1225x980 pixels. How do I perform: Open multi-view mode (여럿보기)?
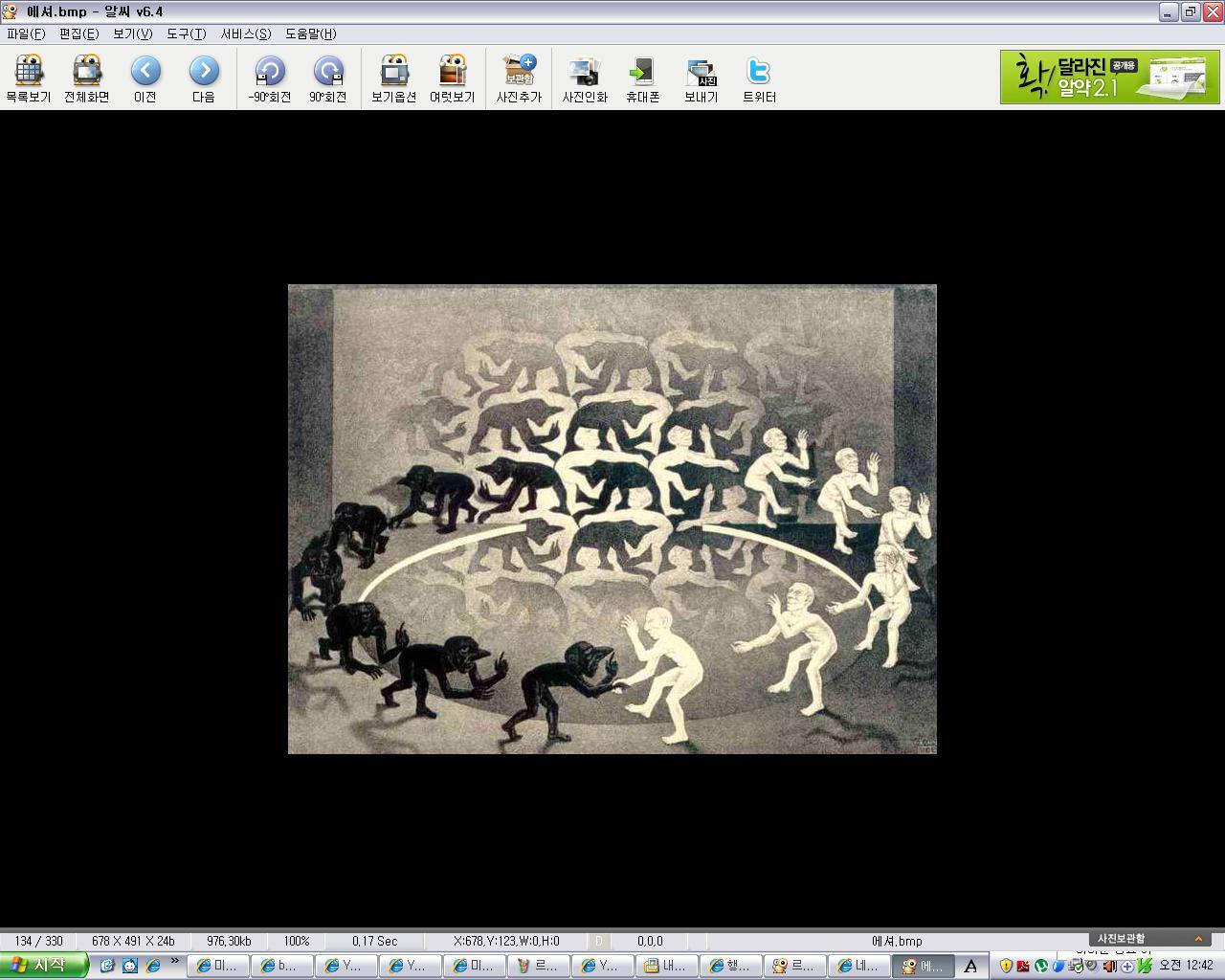point(452,78)
